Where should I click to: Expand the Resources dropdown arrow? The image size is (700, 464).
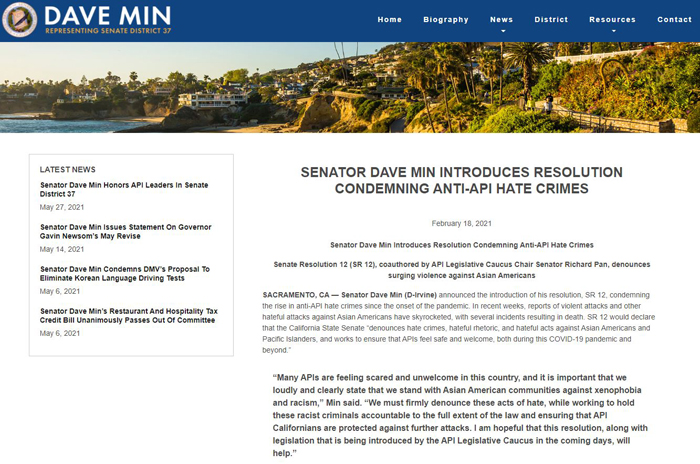coord(613,31)
